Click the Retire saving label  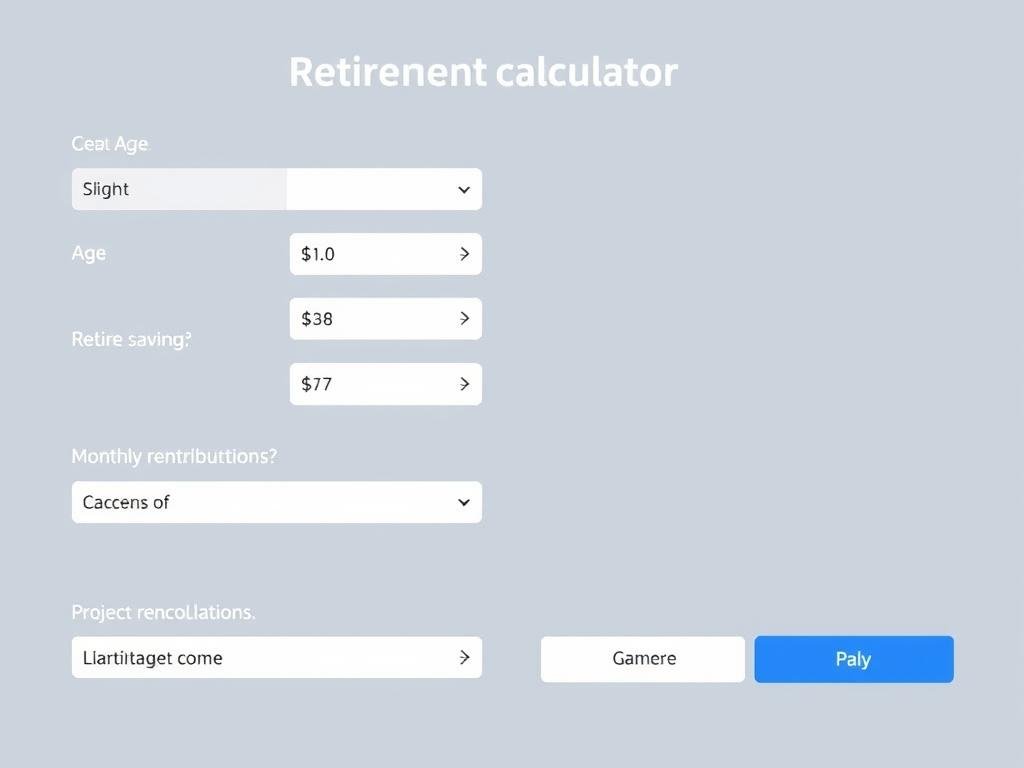point(131,339)
